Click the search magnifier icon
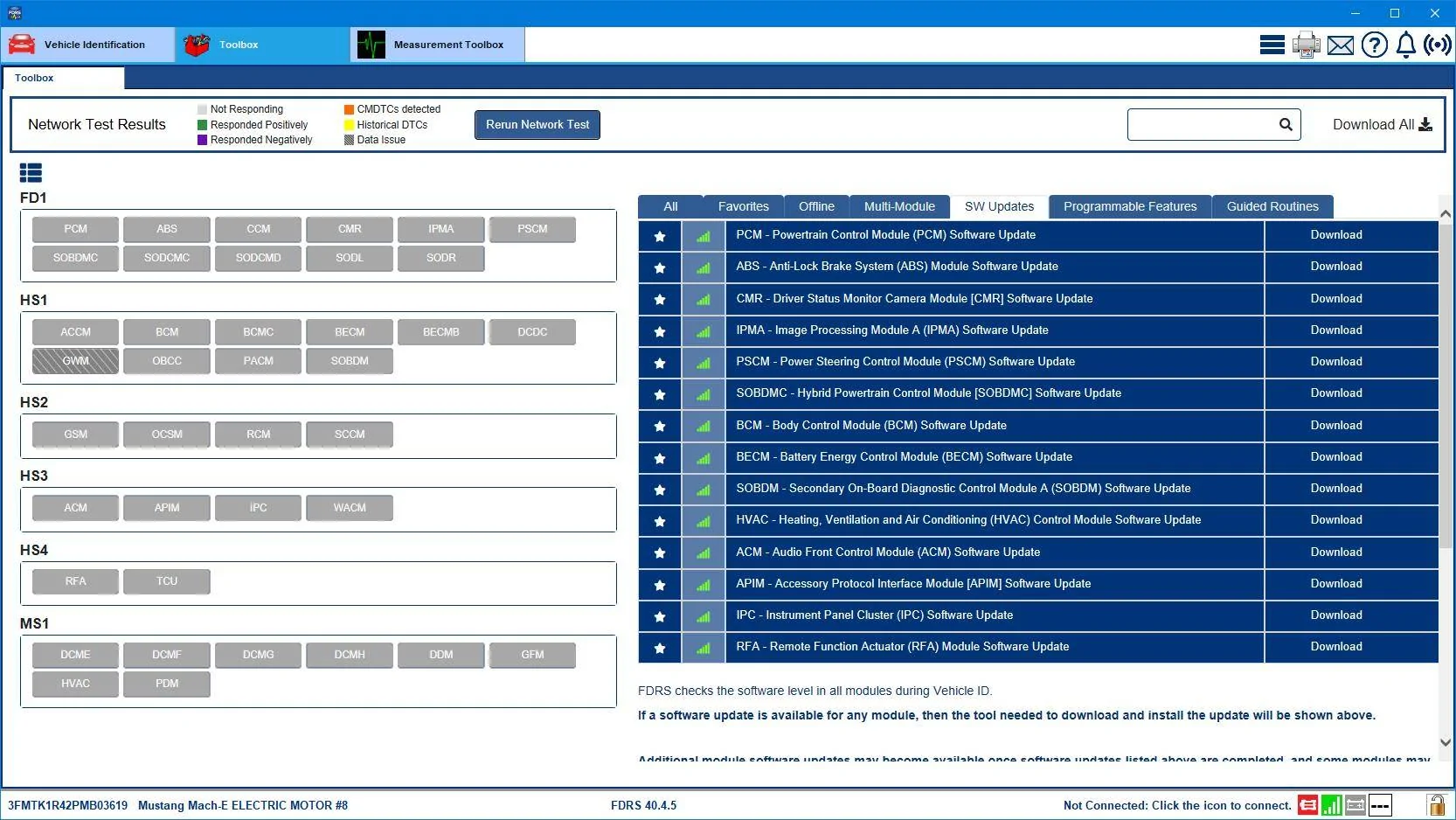The width and height of the screenshot is (1456, 820). click(x=1286, y=124)
